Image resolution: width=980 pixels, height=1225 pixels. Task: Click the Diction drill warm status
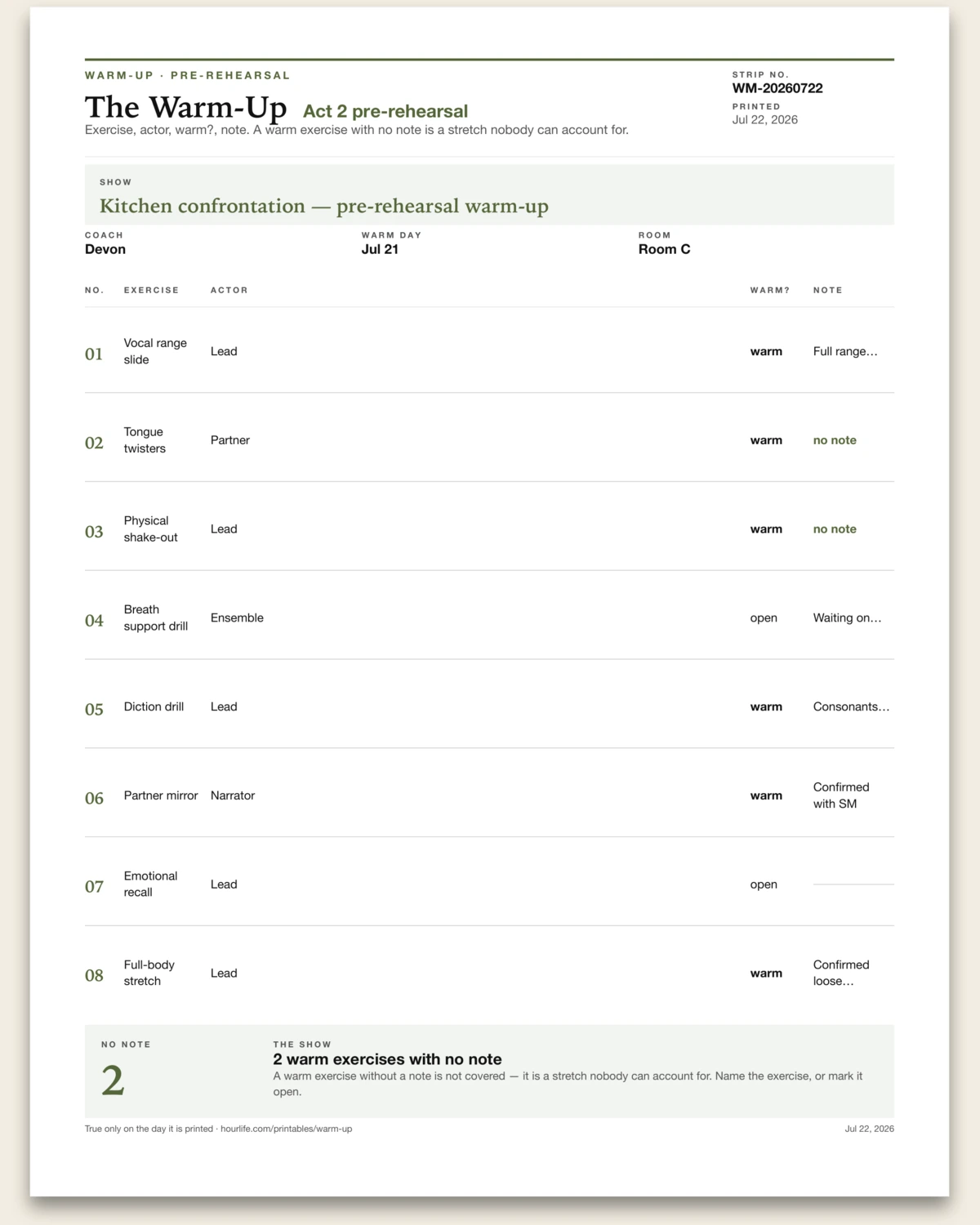pos(766,707)
